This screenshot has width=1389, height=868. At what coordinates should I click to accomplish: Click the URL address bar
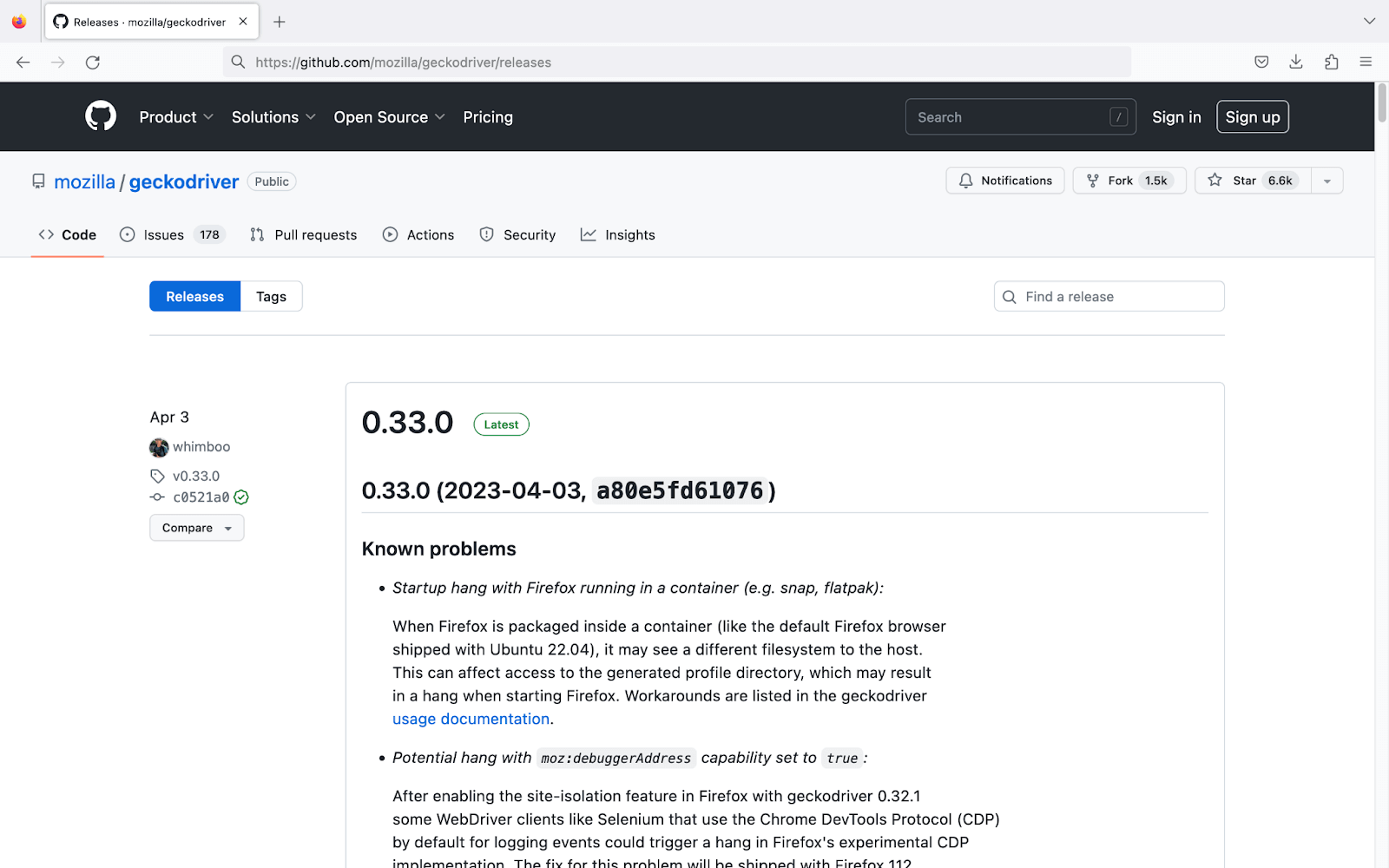[x=677, y=62]
